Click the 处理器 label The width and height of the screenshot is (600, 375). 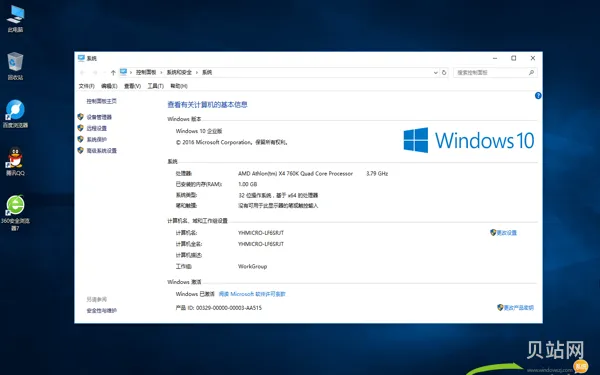tap(184, 174)
